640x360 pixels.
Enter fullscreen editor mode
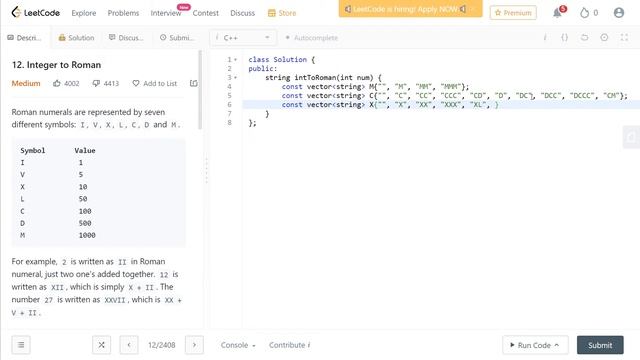(624, 38)
